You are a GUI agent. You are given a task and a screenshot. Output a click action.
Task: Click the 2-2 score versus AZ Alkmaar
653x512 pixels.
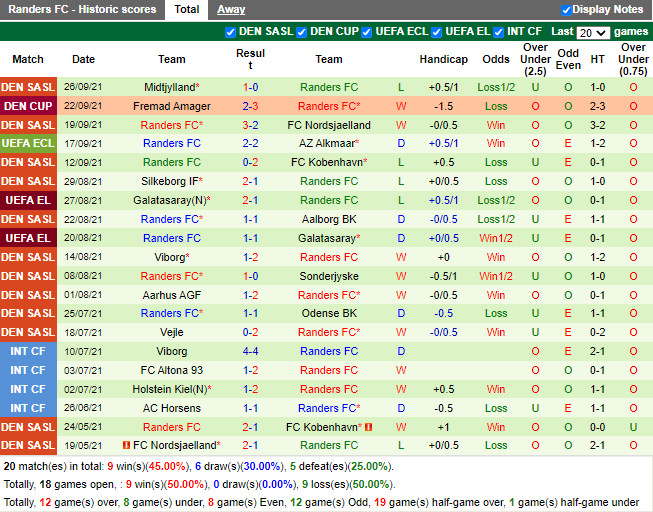coord(250,143)
